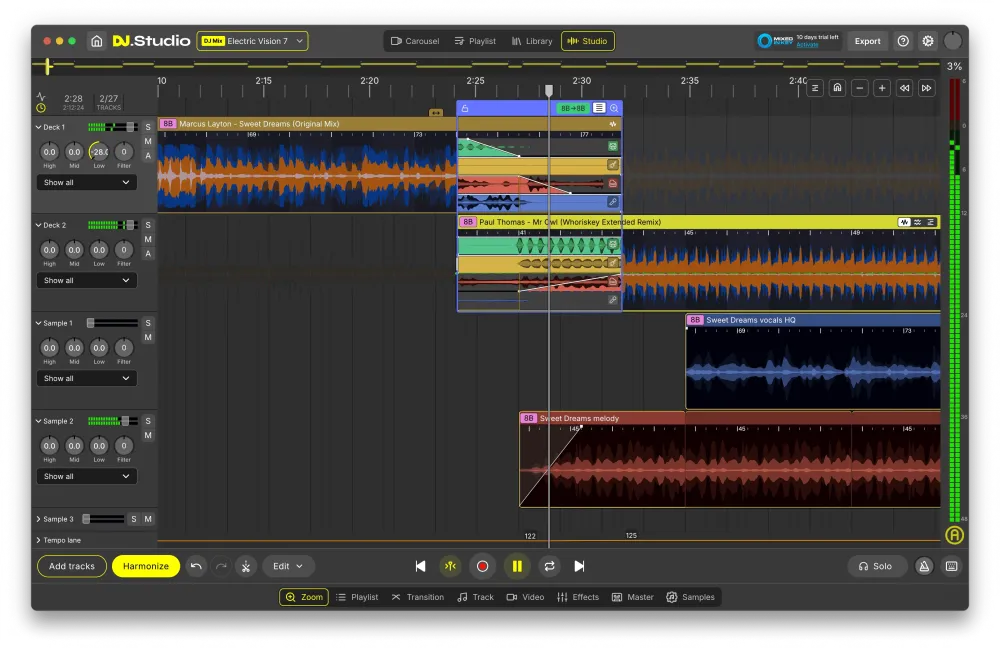Open Effects tab in bottom bar
Screen dimensions: 1000x648
coord(578,597)
